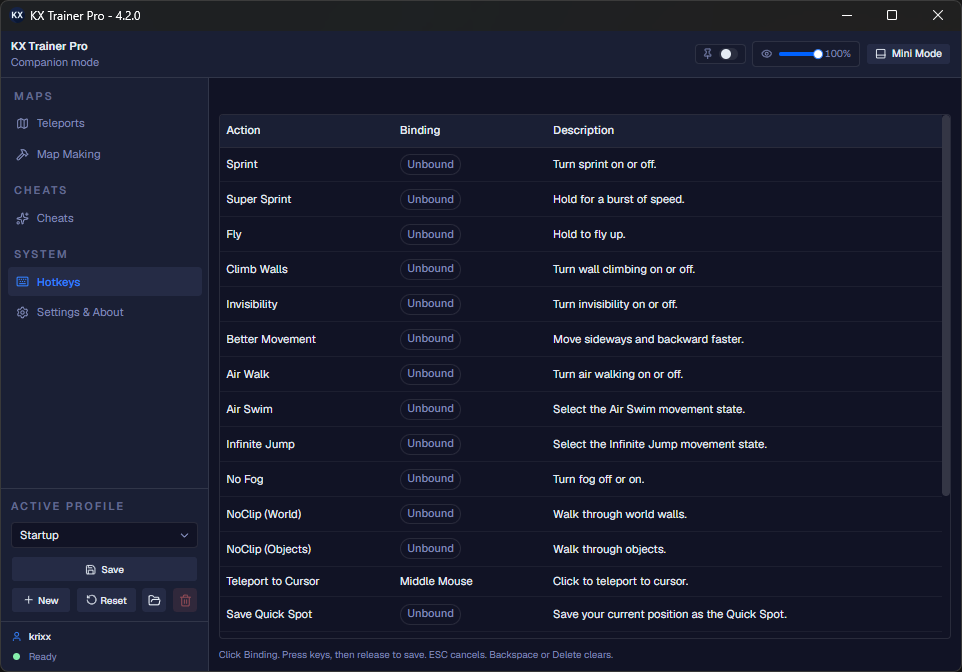Open the Map Making page
Viewport: 962px width, 672px height.
104,155
